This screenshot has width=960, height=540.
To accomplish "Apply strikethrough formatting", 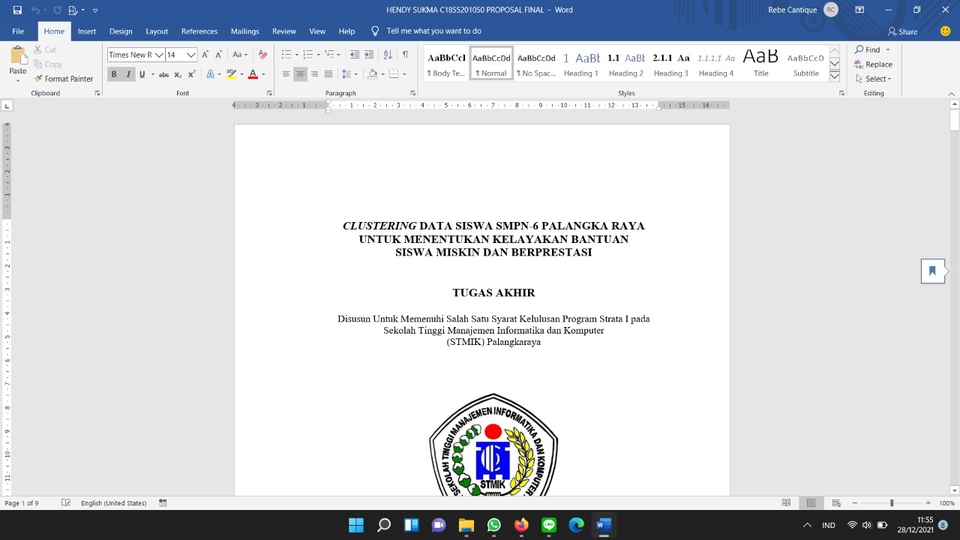I will coord(163,74).
